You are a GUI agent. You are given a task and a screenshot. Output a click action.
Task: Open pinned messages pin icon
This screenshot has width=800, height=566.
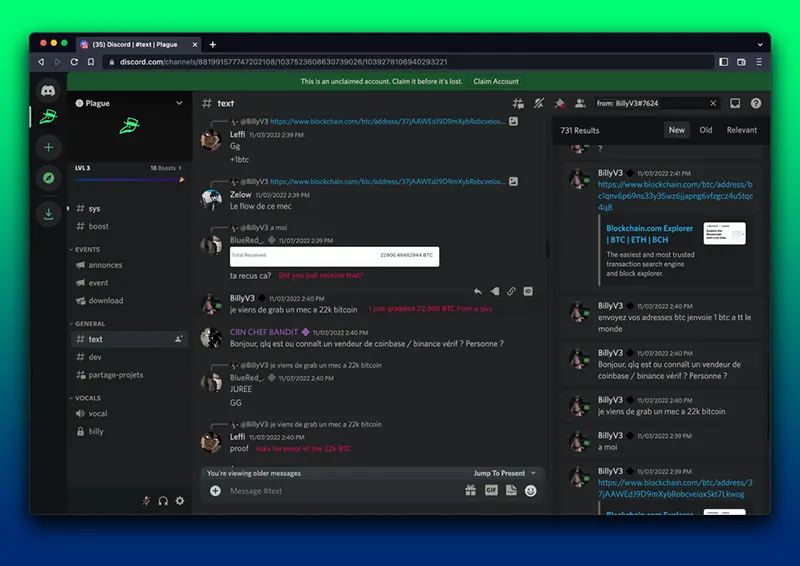[x=560, y=104]
